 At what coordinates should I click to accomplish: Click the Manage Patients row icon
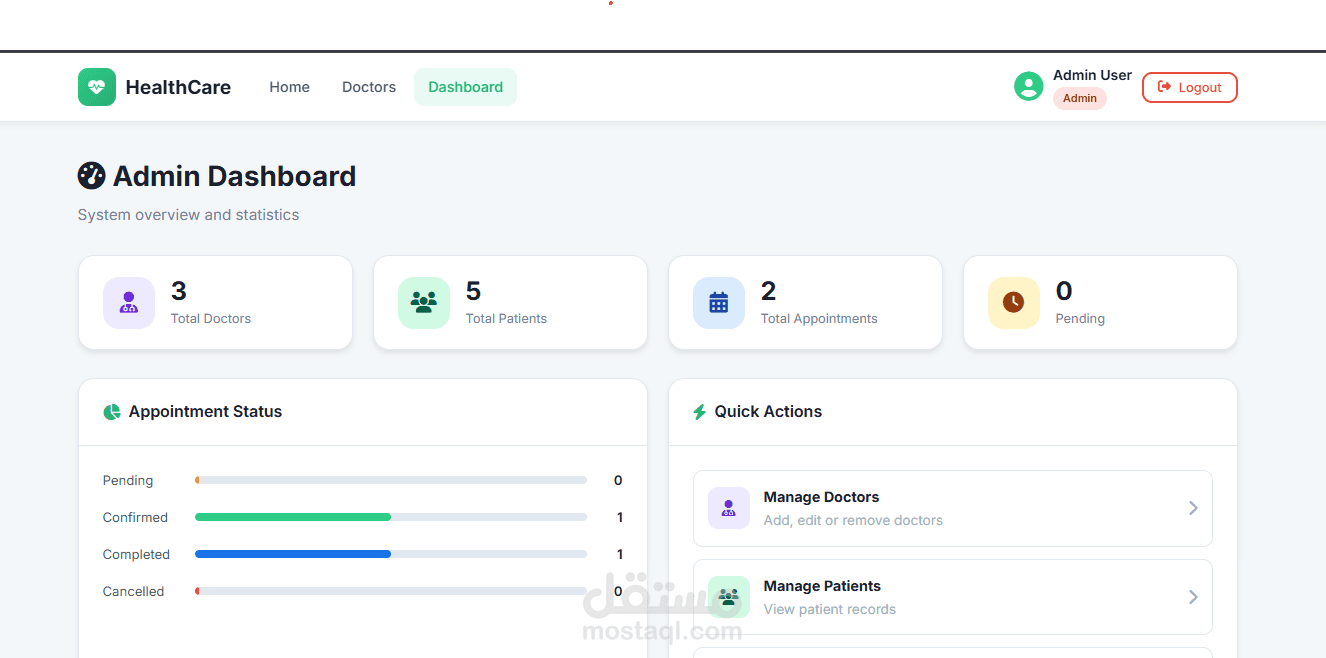point(729,597)
